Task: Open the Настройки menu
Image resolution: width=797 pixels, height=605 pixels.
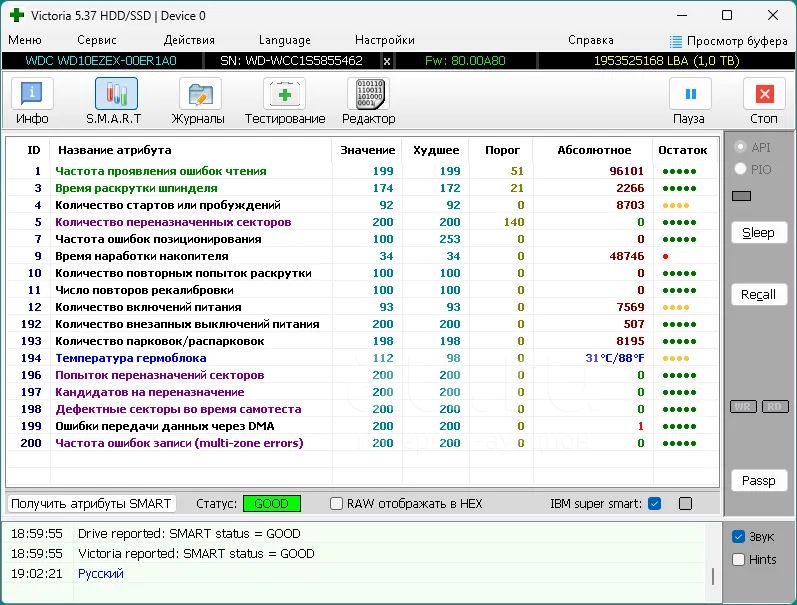Action: click(385, 40)
